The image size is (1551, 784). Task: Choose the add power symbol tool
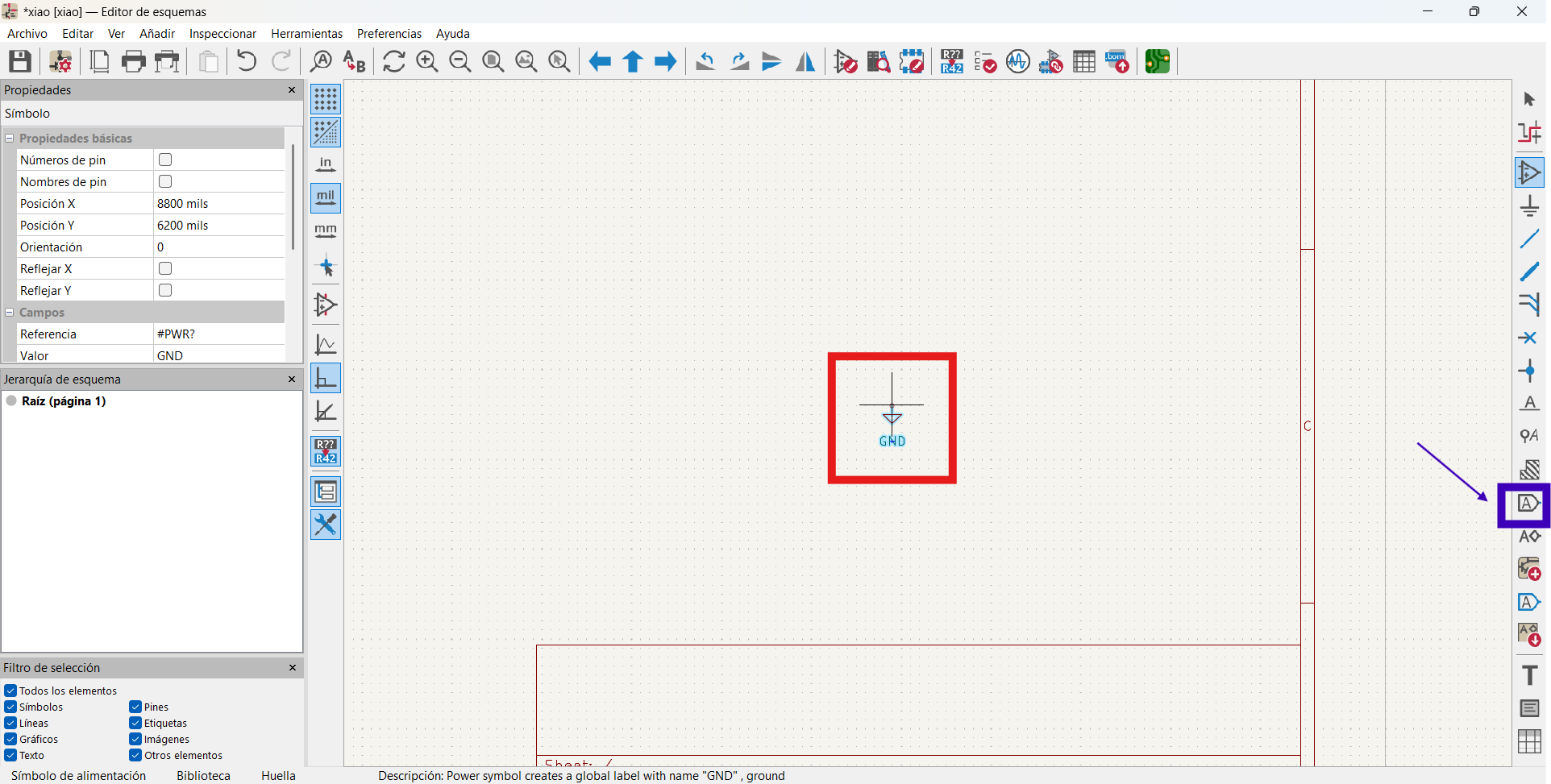point(1529,205)
